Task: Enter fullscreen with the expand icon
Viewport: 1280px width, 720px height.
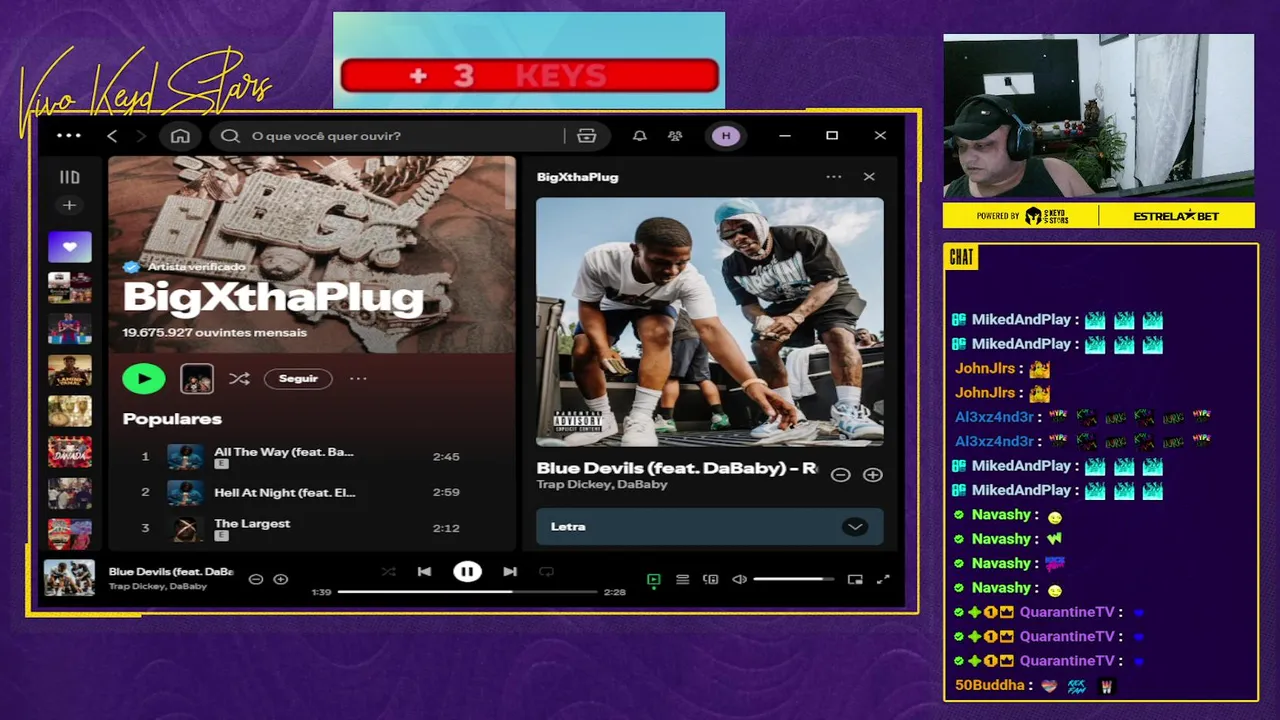Action: click(883, 579)
